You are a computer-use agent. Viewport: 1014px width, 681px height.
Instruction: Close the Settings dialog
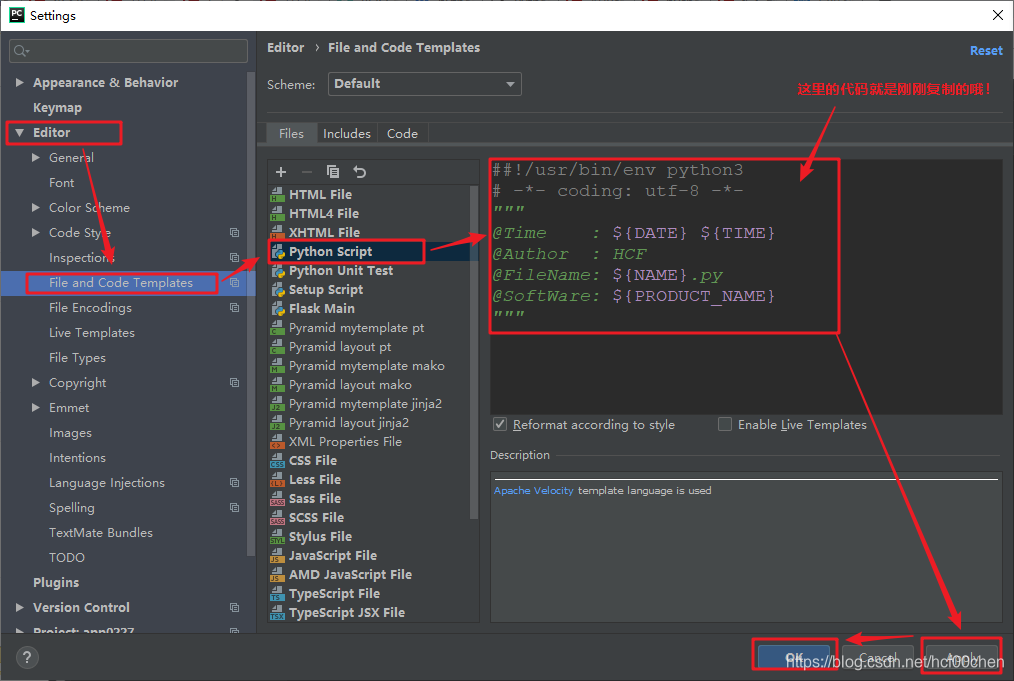click(x=998, y=15)
